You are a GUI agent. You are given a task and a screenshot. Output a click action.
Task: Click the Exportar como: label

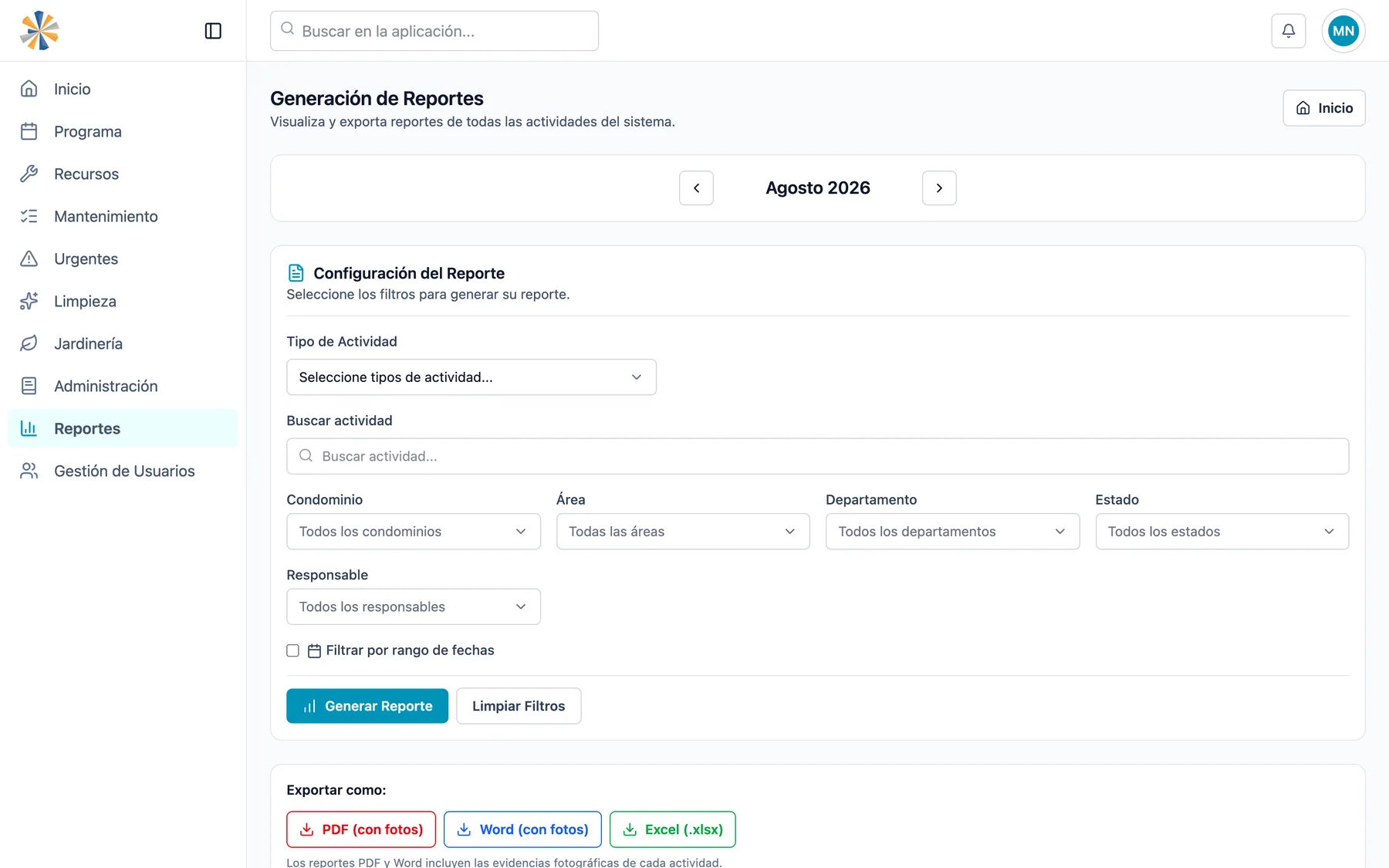point(336,790)
